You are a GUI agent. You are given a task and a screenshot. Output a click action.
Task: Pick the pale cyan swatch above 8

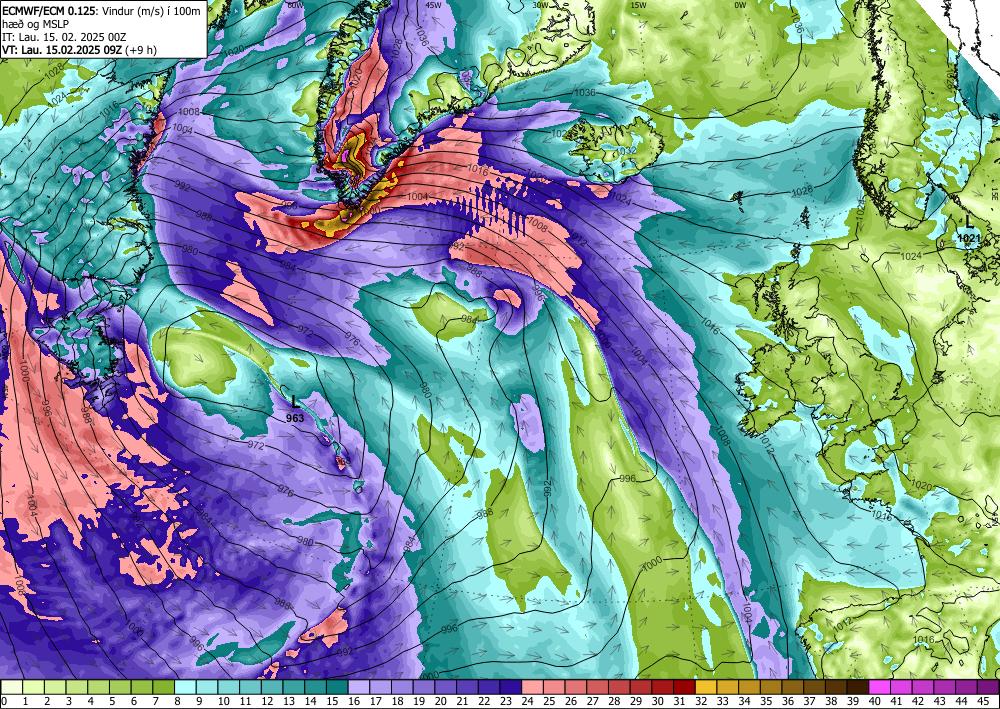click(x=186, y=687)
